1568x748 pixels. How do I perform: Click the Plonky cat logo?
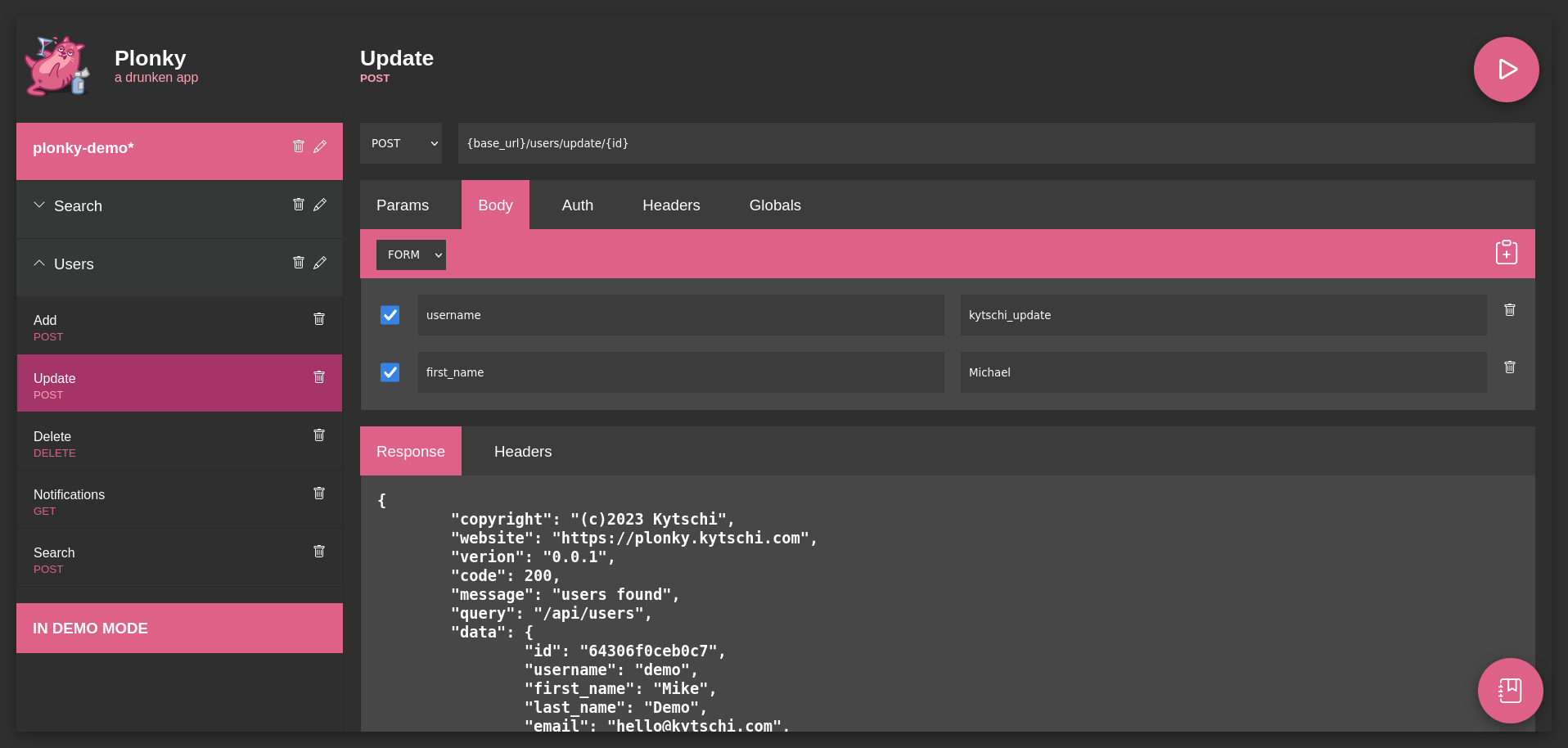point(57,66)
